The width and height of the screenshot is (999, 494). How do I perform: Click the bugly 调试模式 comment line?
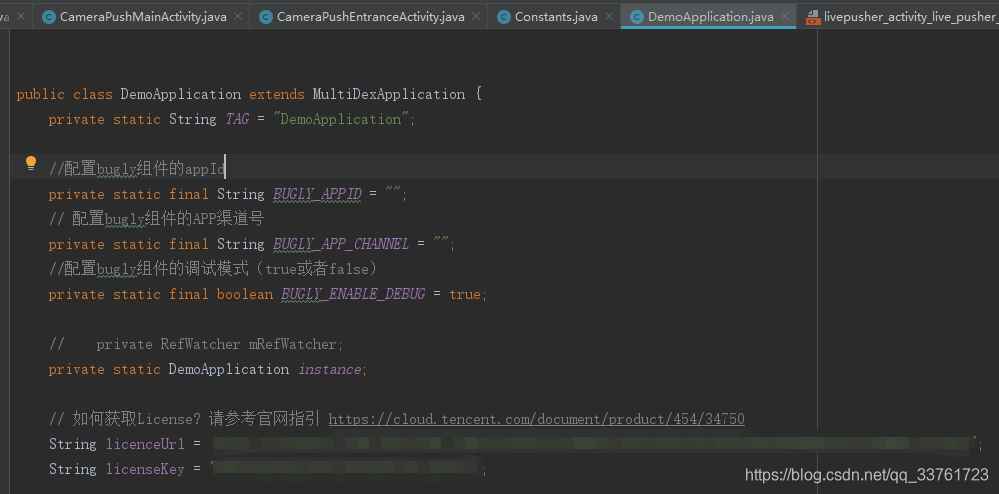(213, 269)
